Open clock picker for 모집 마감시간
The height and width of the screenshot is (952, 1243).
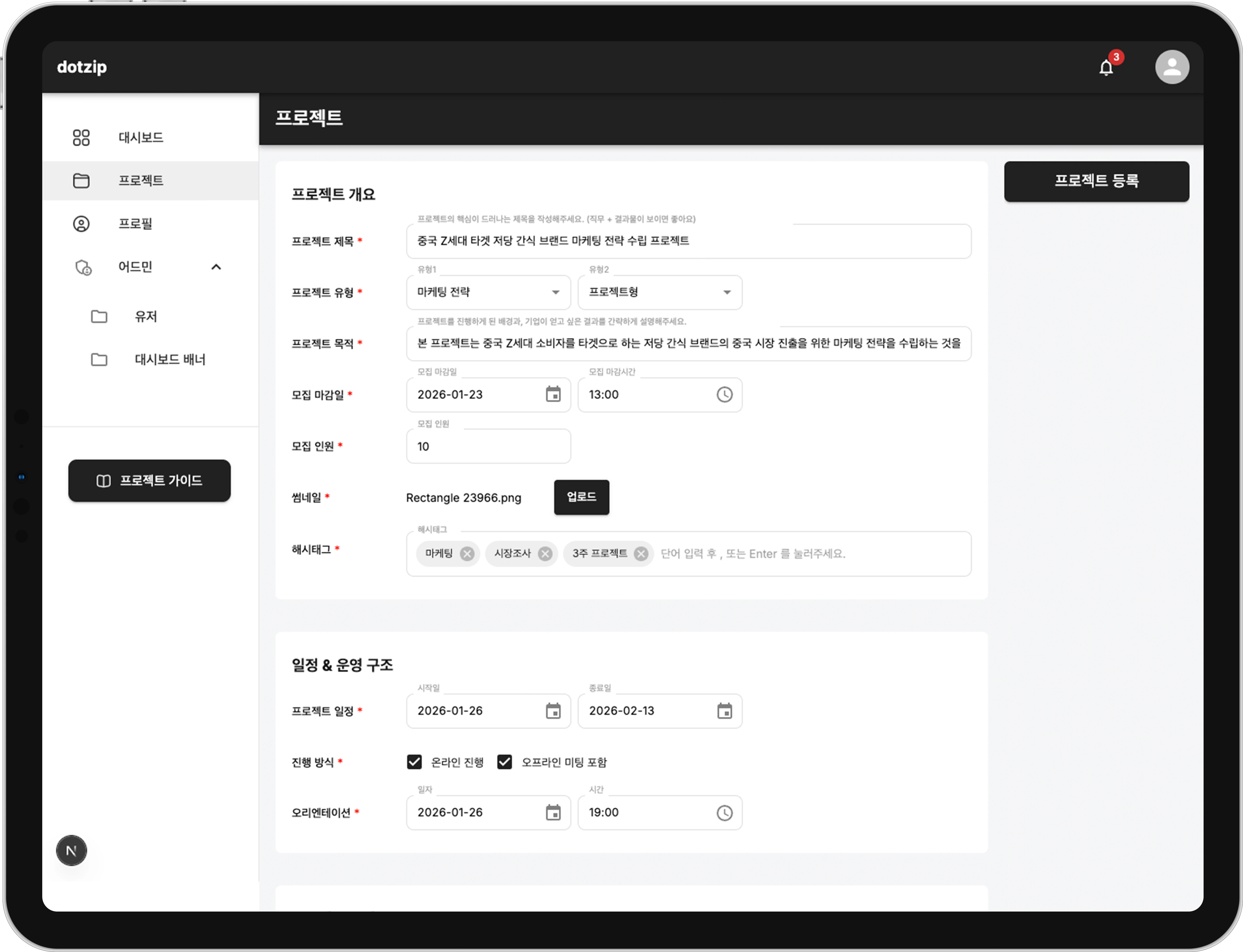[x=724, y=394]
